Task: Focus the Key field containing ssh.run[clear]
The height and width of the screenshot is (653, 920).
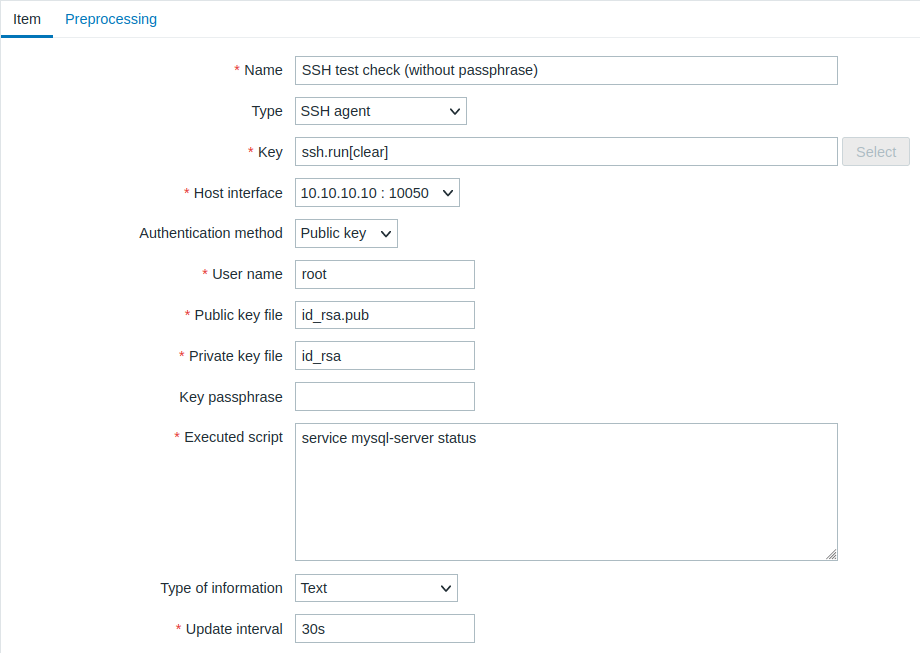Action: click(x=566, y=152)
